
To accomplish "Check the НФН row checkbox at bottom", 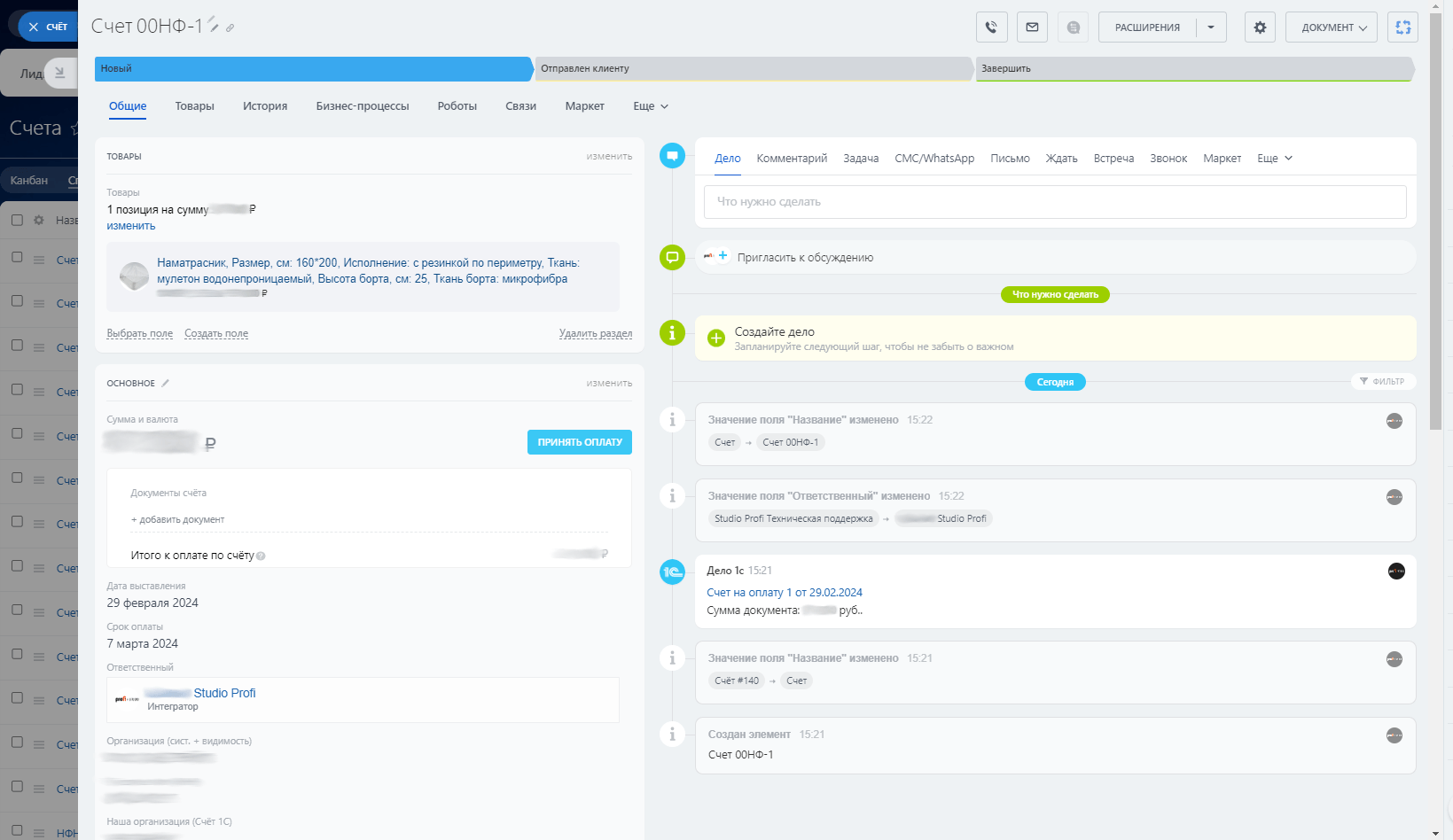I will click(x=17, y=830).
